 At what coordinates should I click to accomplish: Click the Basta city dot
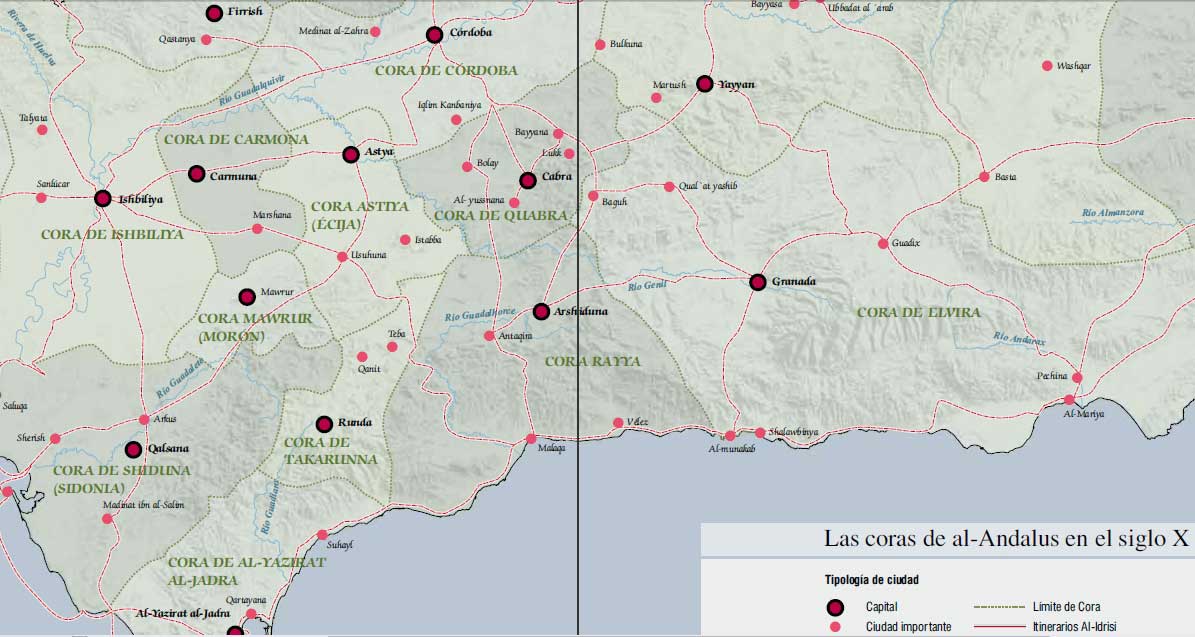984,177
